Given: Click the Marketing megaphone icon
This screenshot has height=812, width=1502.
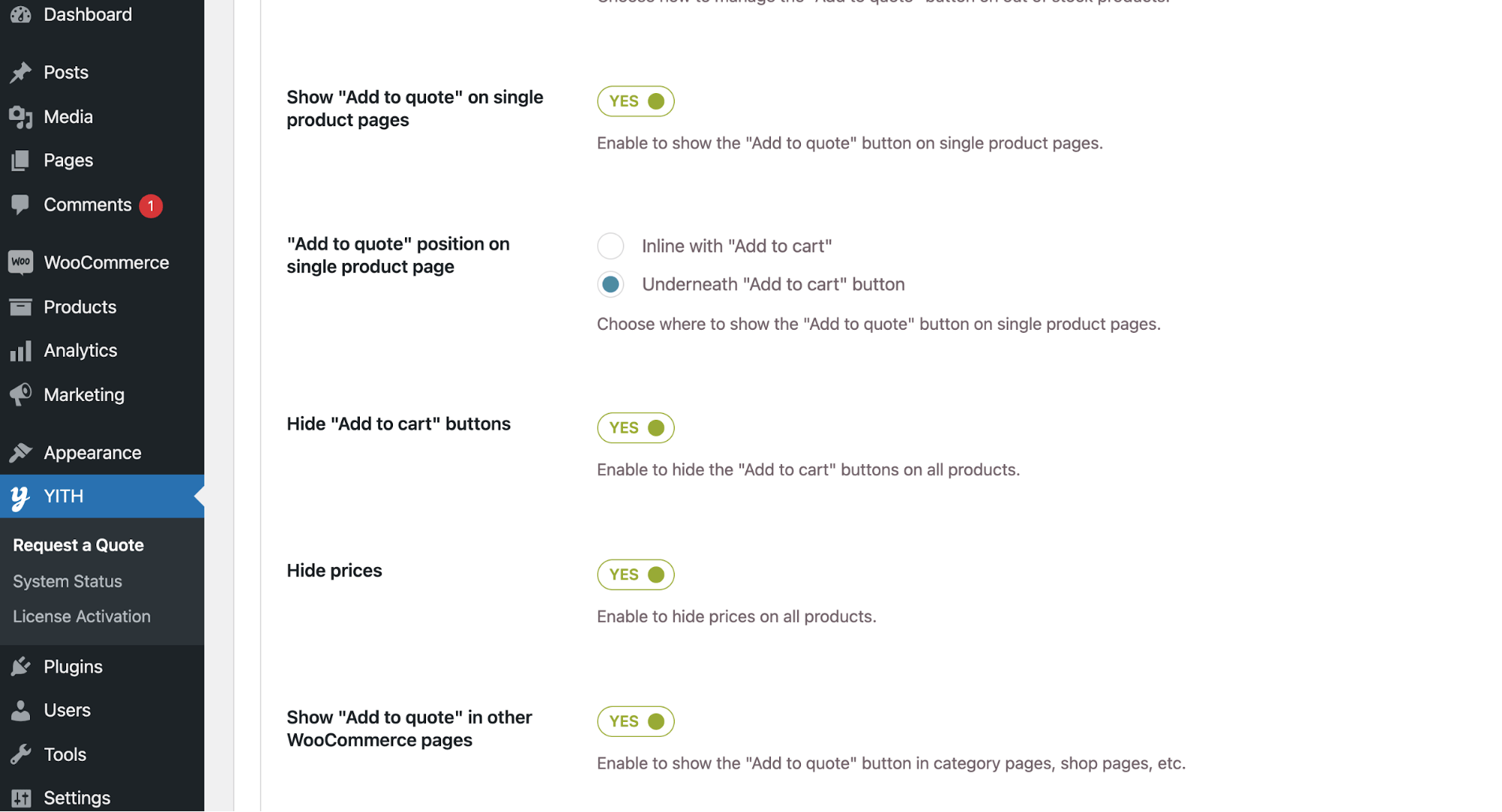Looking at the screenshot, I should pos(21,394).
